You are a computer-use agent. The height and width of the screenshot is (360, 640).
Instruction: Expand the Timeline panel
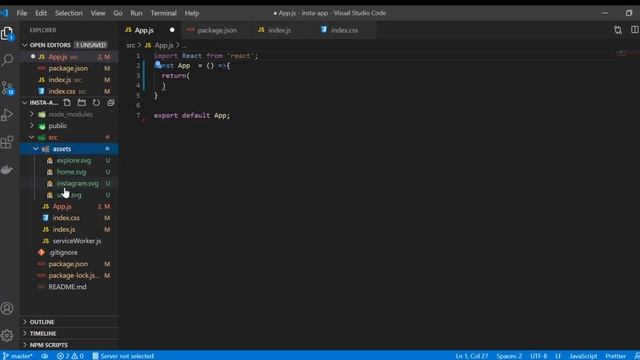coord(69,333)
